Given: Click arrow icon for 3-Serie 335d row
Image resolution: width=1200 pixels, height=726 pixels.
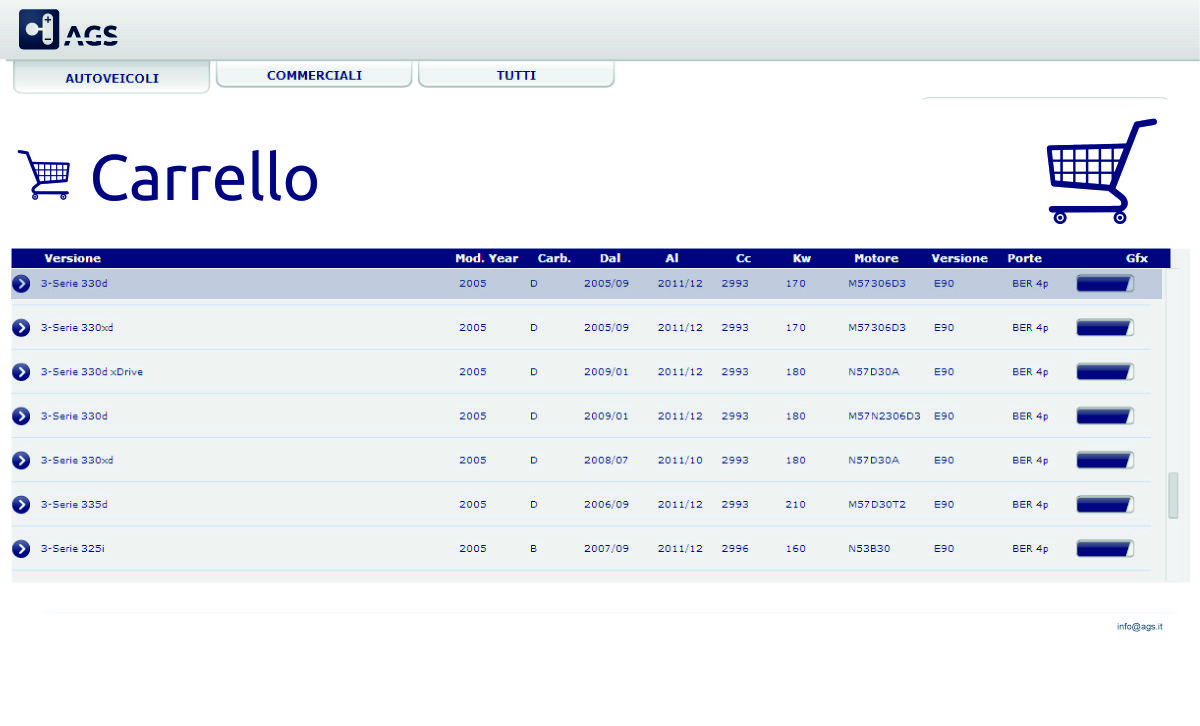Looking at the screenshot, I should 21,505.
